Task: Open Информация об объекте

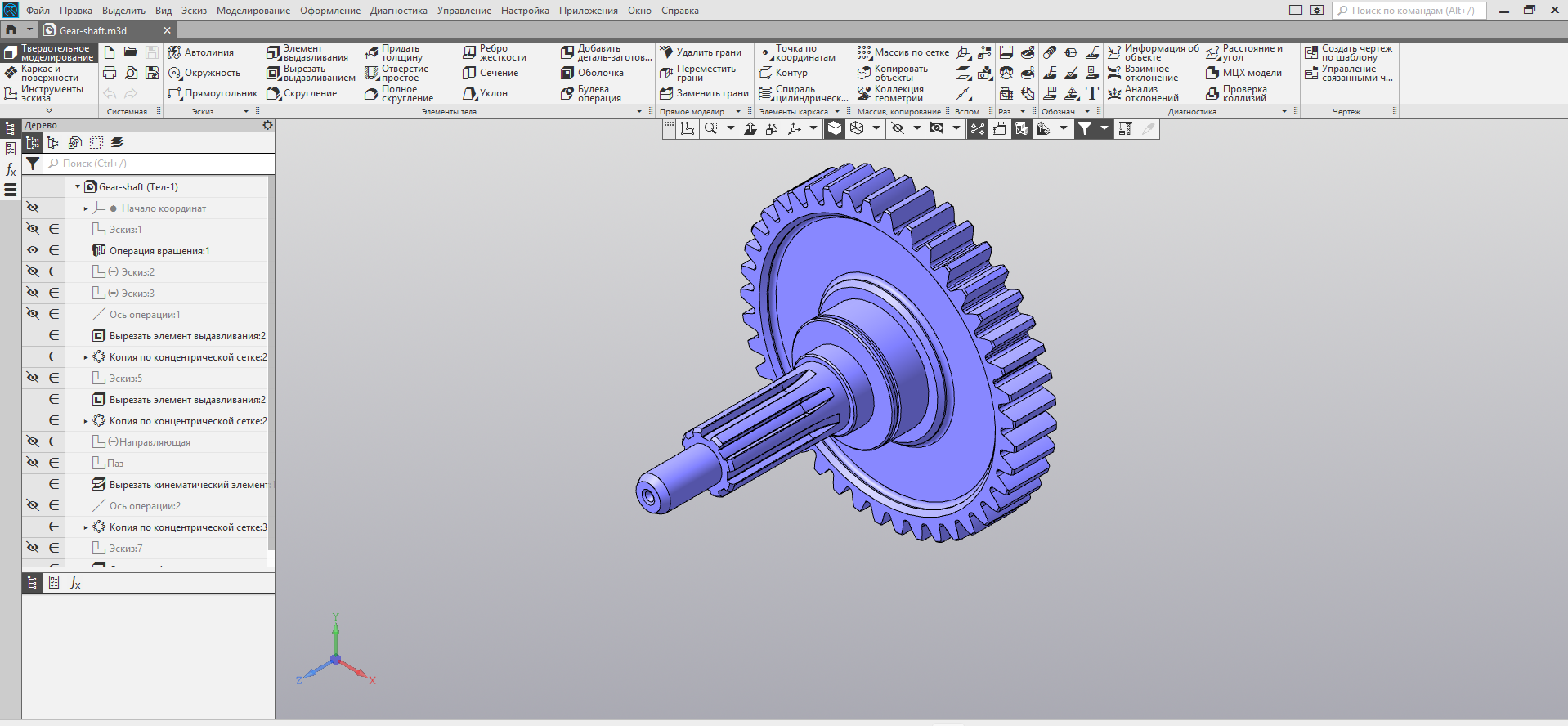Action: (1154, 52)
